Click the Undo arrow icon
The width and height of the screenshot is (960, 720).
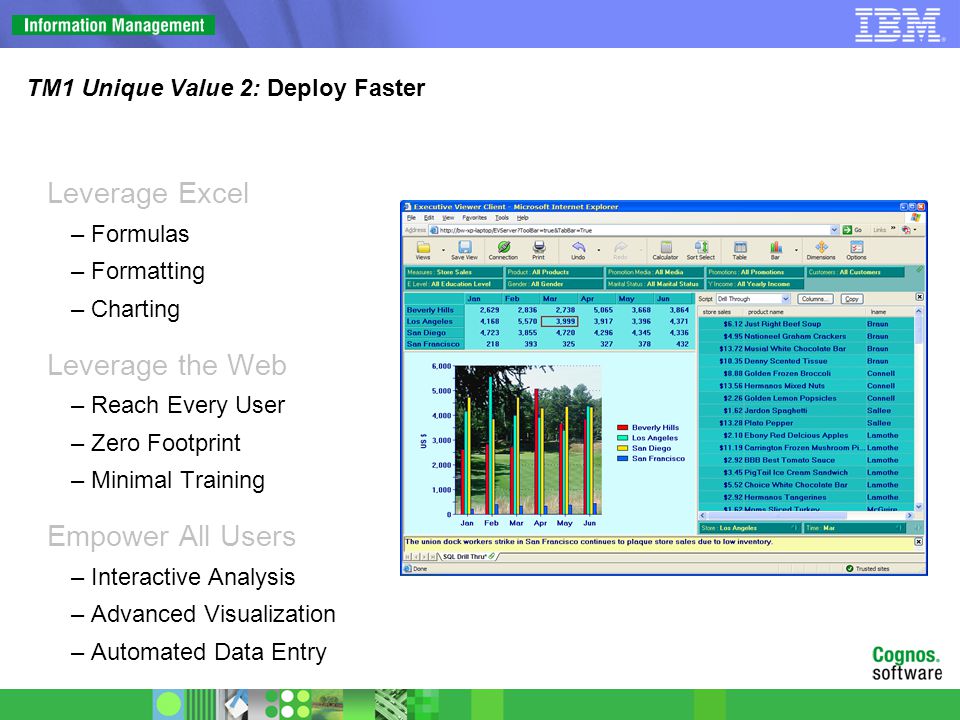pyautogui.click(x=579, y=247)
